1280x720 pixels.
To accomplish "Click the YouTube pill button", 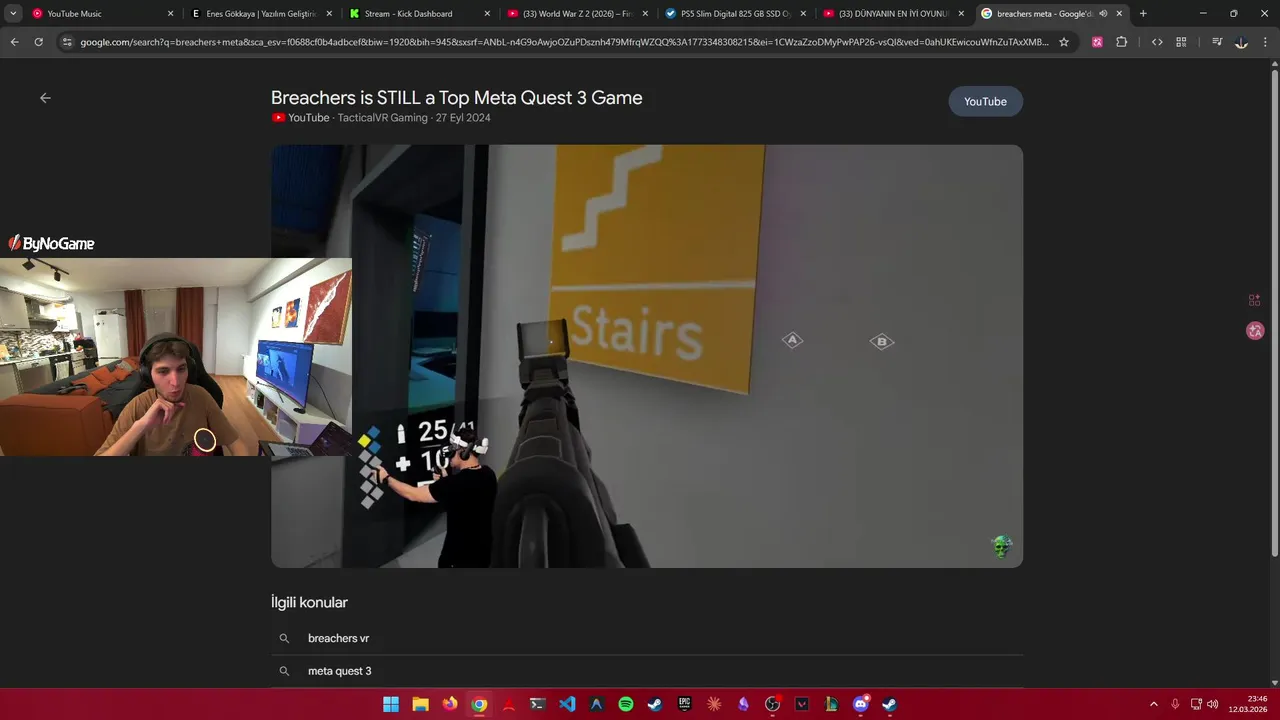I will (x=985, y=101).
